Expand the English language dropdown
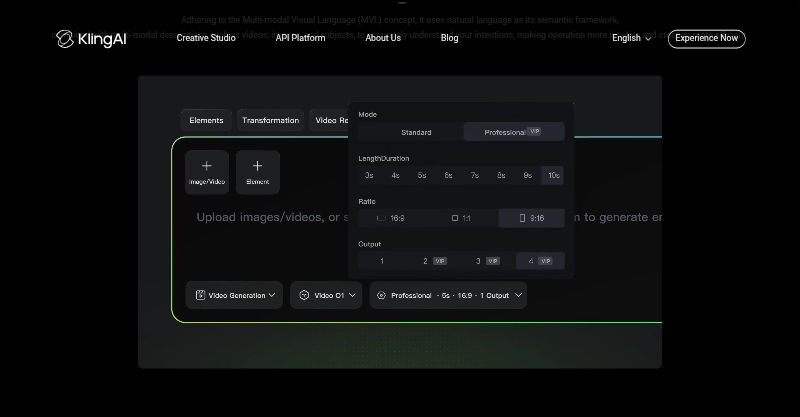800x417 pixels. click(x=632, y=38)
